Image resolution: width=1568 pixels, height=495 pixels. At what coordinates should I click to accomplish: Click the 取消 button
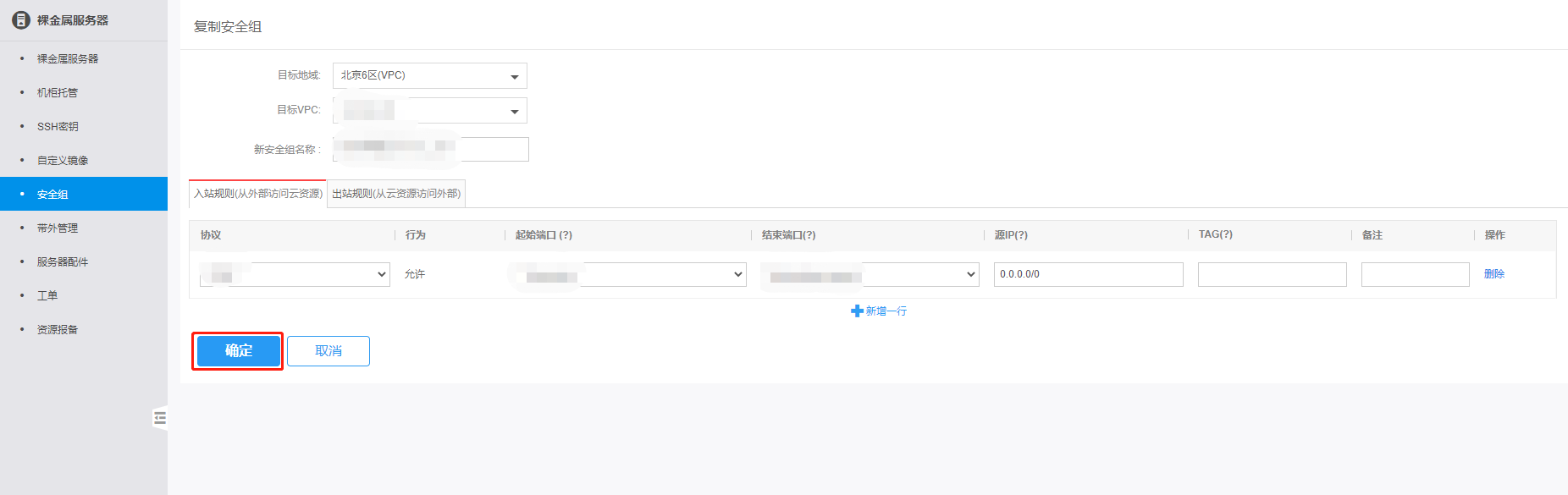329,351
